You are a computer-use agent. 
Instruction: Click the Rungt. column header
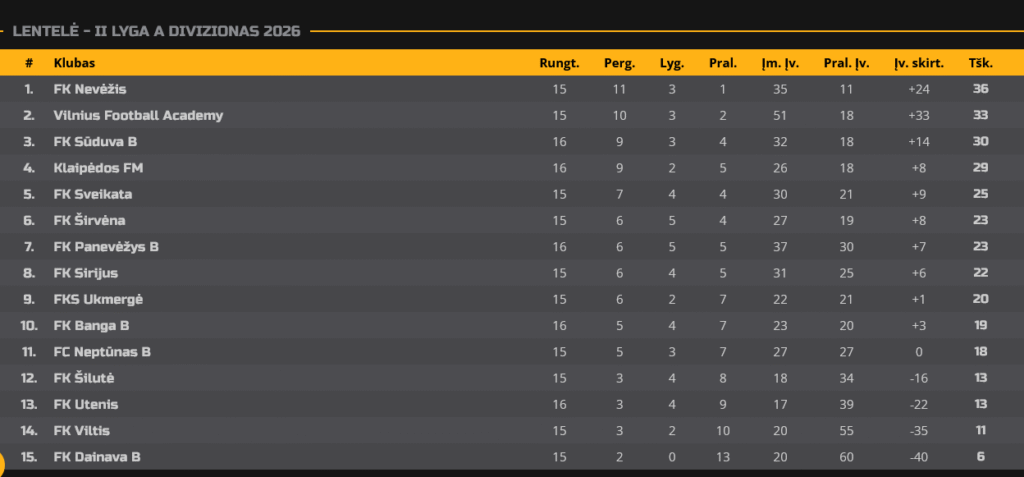pos(559,63)
